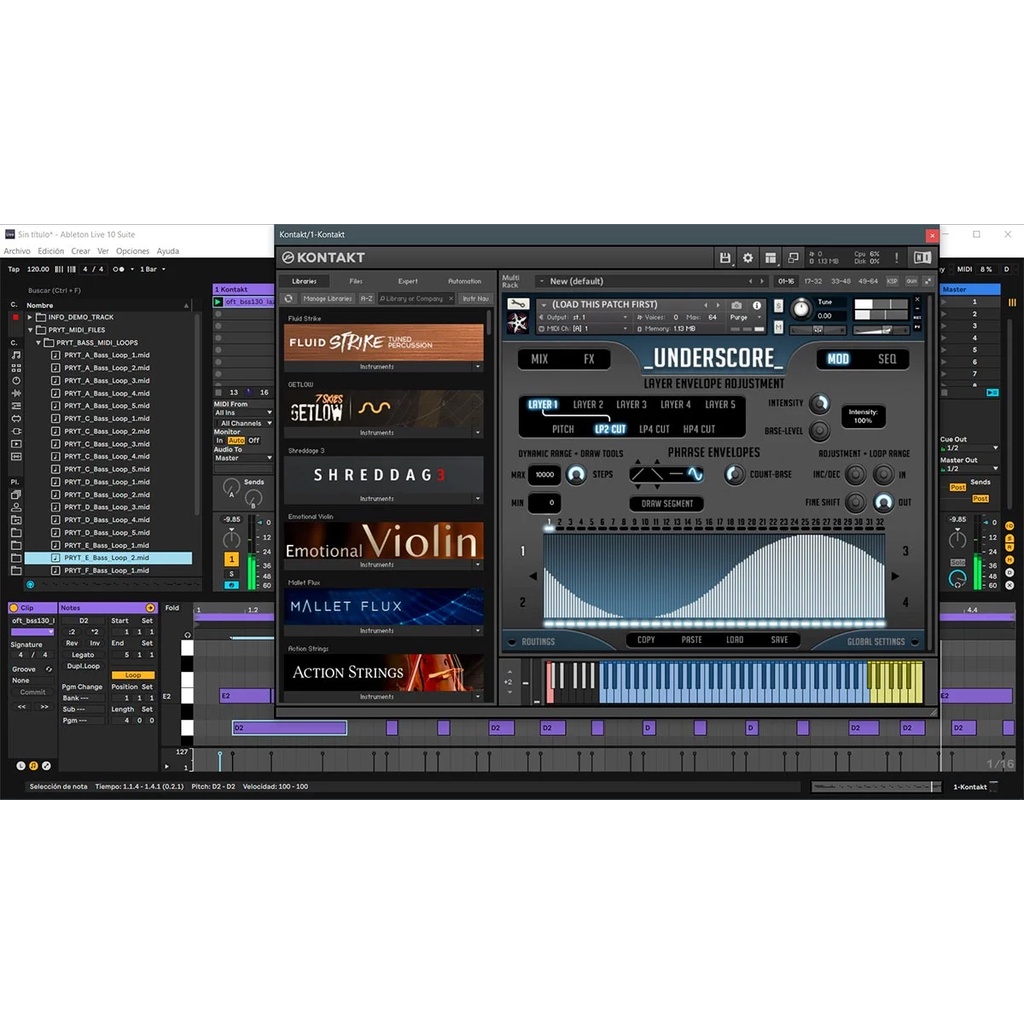Select the ramp-up line draw tool
The width and height of the screenshot is (1024, 1024).
click(x=639, y=474)
